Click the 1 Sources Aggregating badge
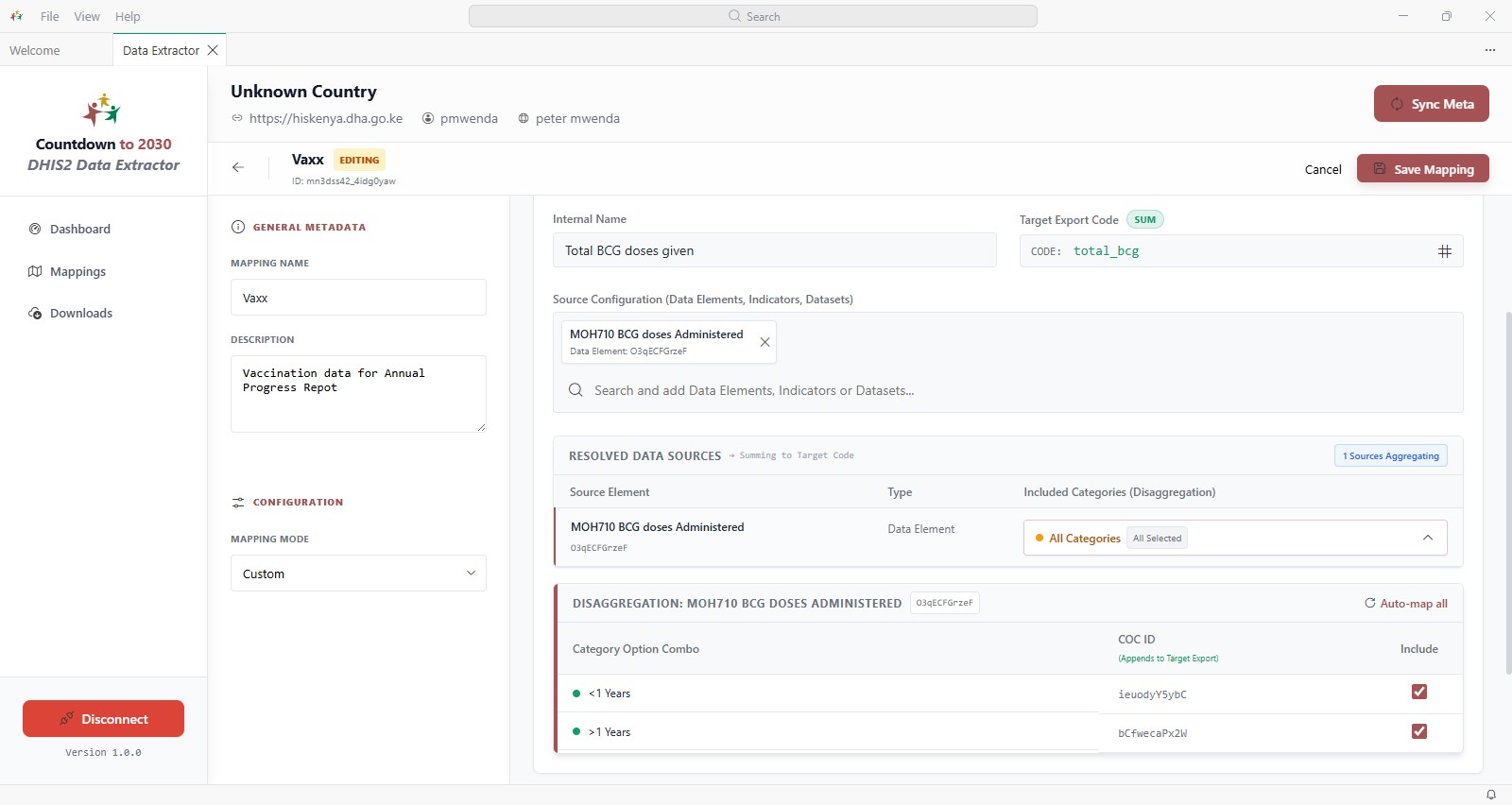This screenshot has width=1512, height=805. point(1390,455)
